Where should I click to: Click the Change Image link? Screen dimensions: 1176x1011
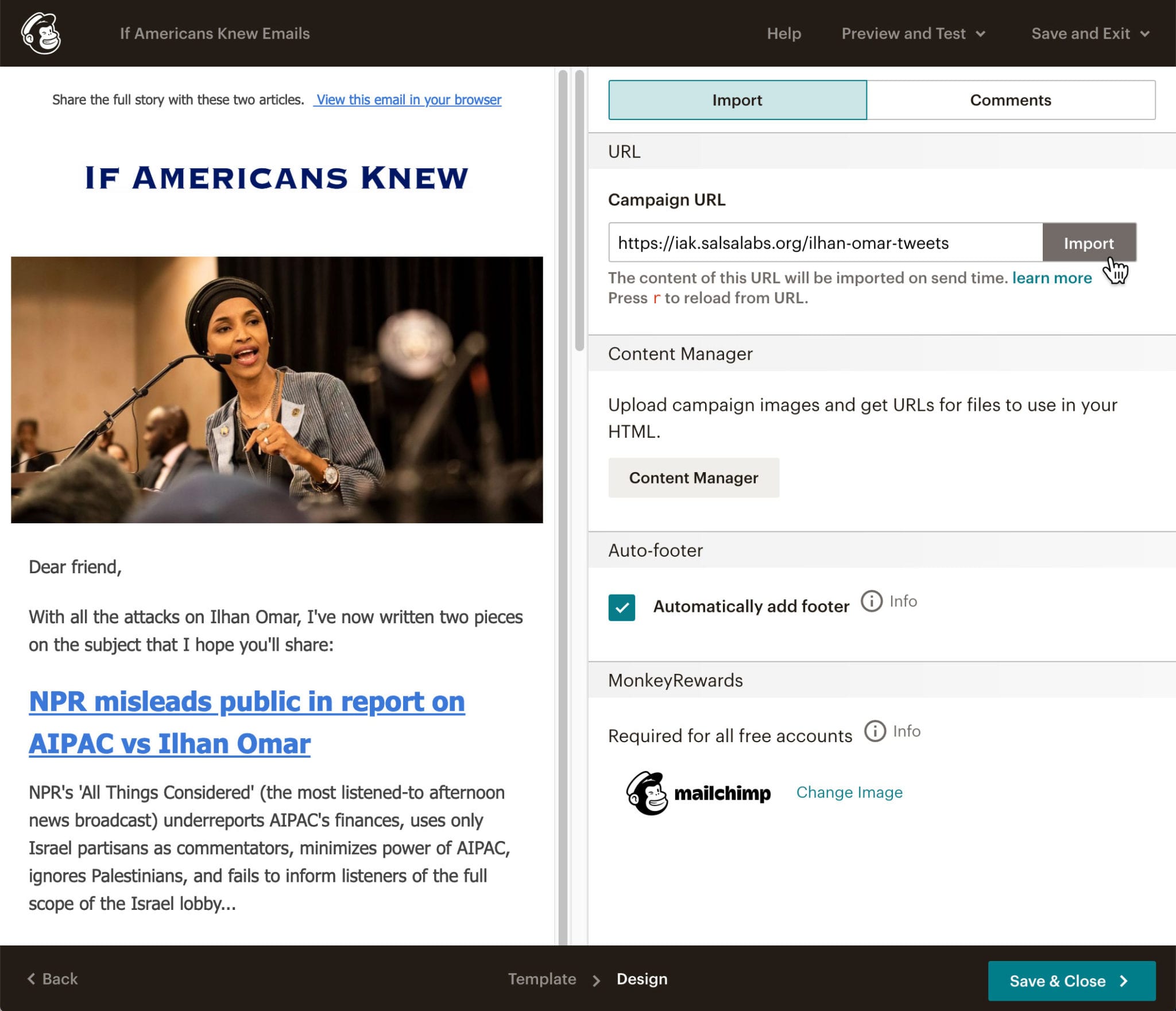tap(849, 792)
